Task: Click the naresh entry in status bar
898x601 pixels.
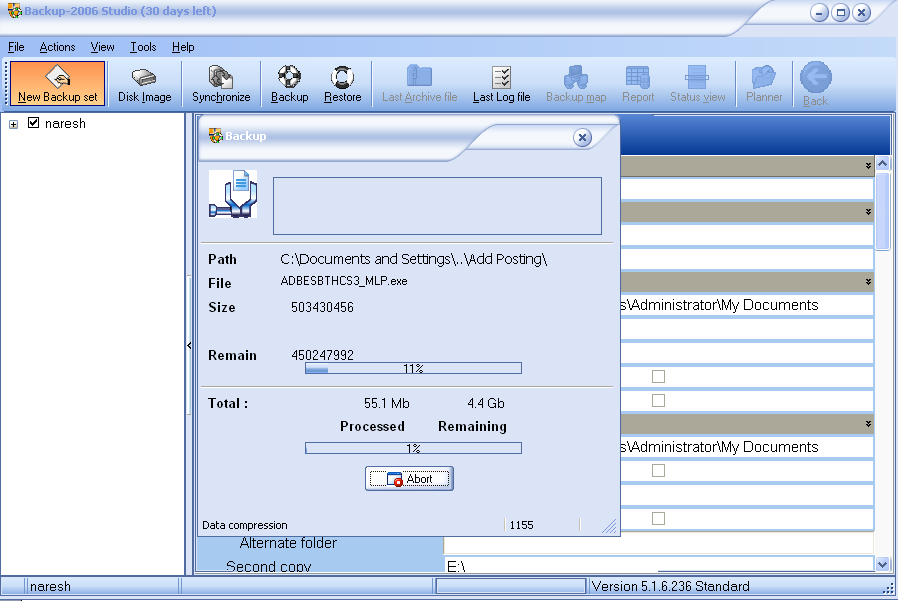Action: 50,586
